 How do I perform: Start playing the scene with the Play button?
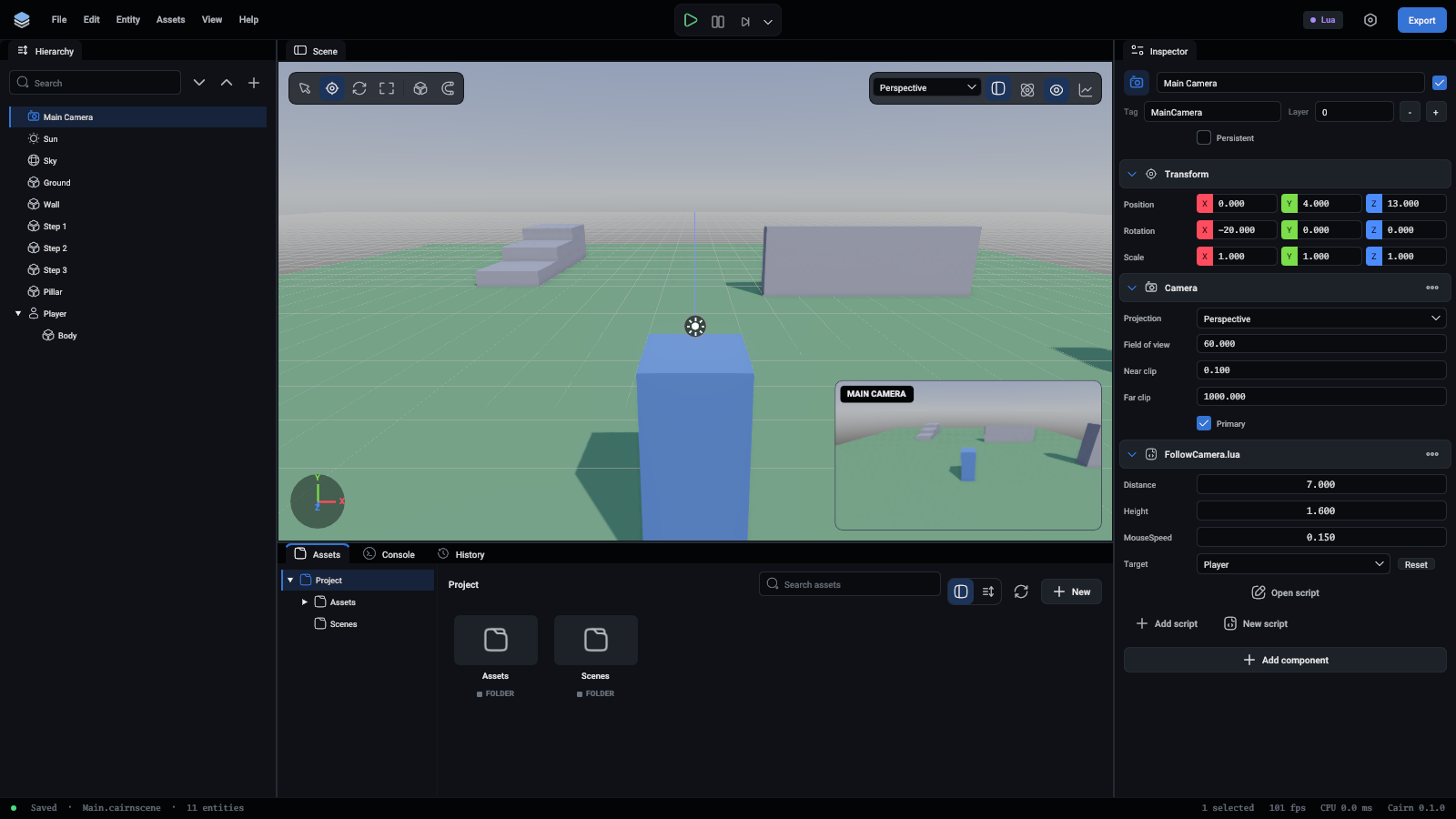[x=691, y=20]
